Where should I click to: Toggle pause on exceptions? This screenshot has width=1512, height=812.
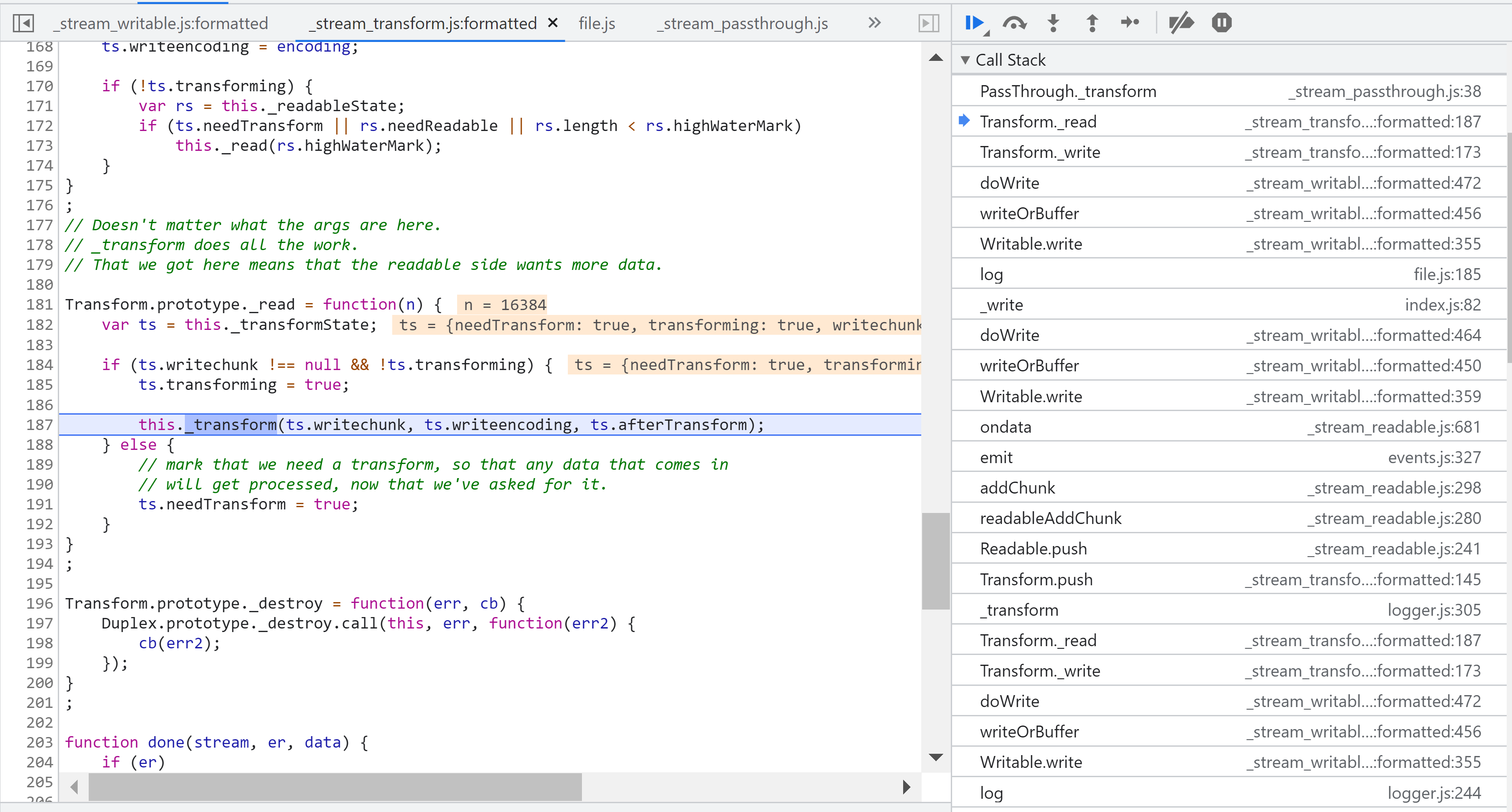(x=1221, y=23)
